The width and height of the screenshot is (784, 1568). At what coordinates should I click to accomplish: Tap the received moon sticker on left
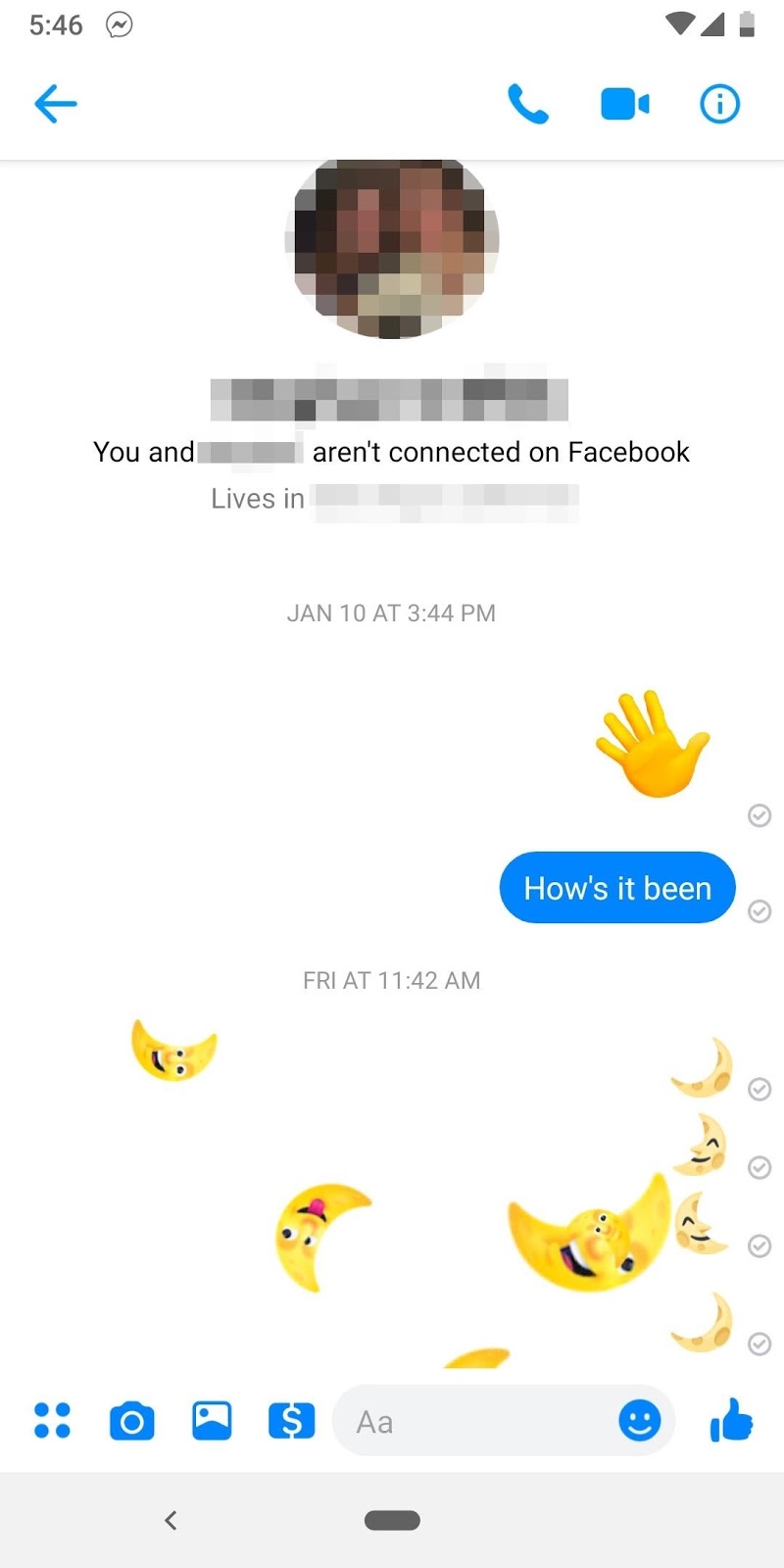click(x=173, y=1050)
